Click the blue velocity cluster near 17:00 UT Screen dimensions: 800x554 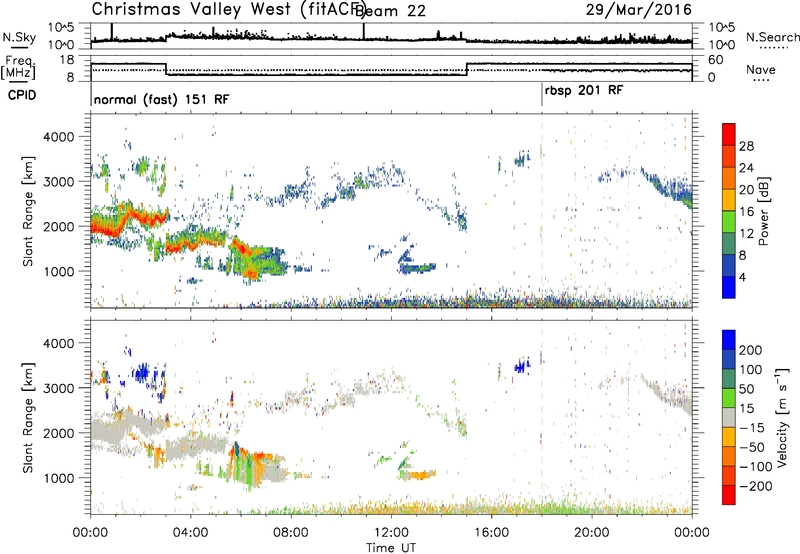[x=521, y=366]
